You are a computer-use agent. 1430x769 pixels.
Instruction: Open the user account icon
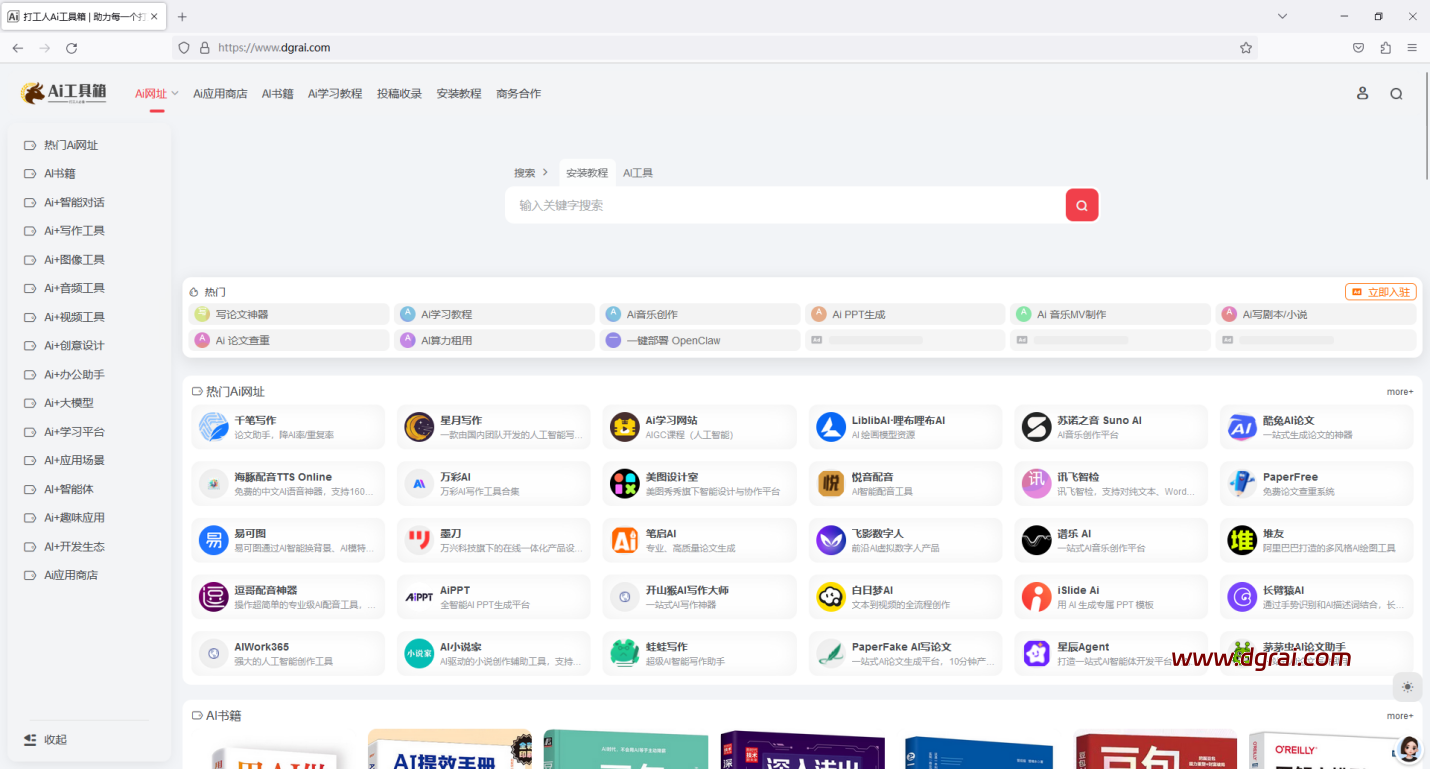1362,93
